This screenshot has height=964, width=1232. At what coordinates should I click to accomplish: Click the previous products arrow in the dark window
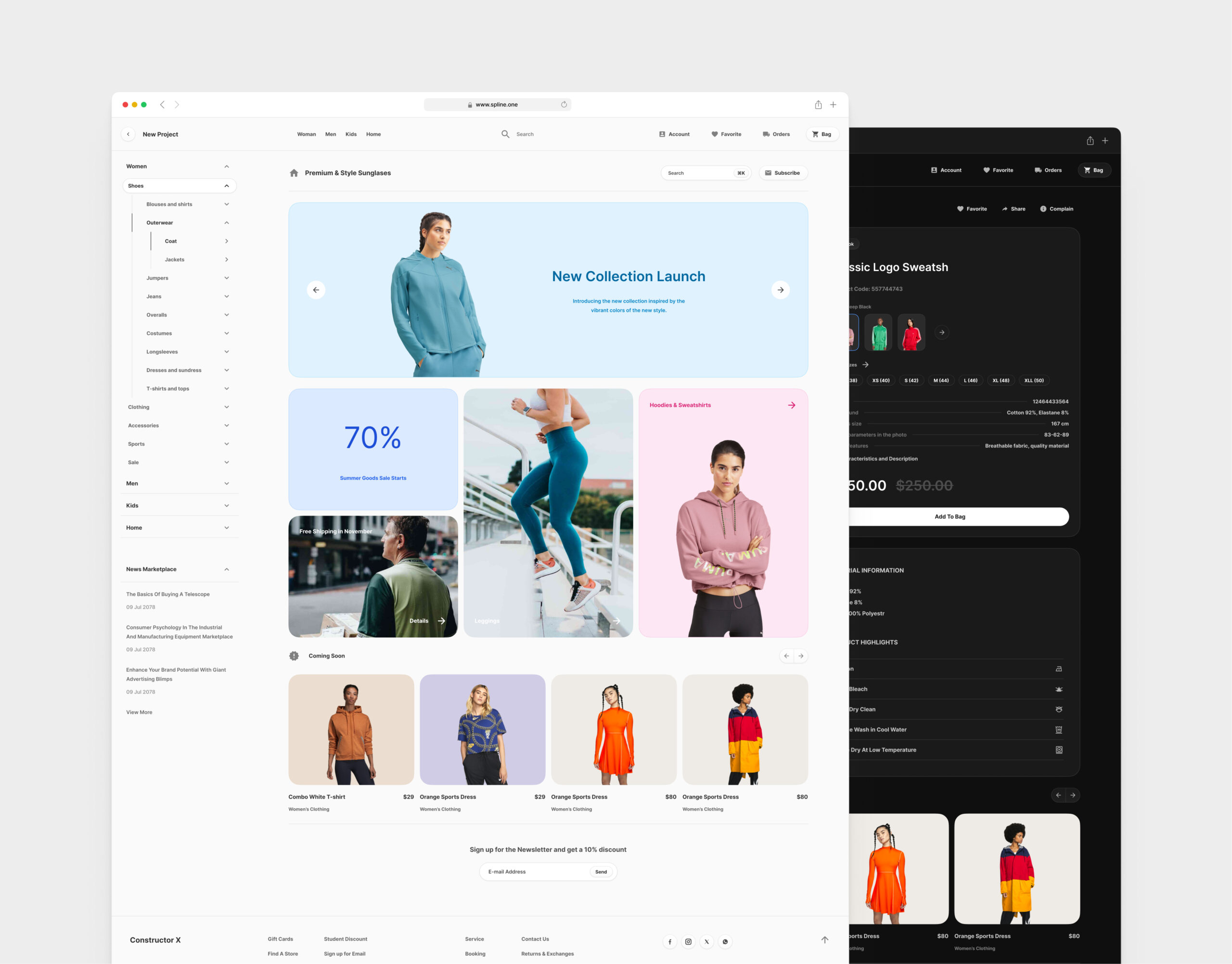click(x=1058, y=795)
